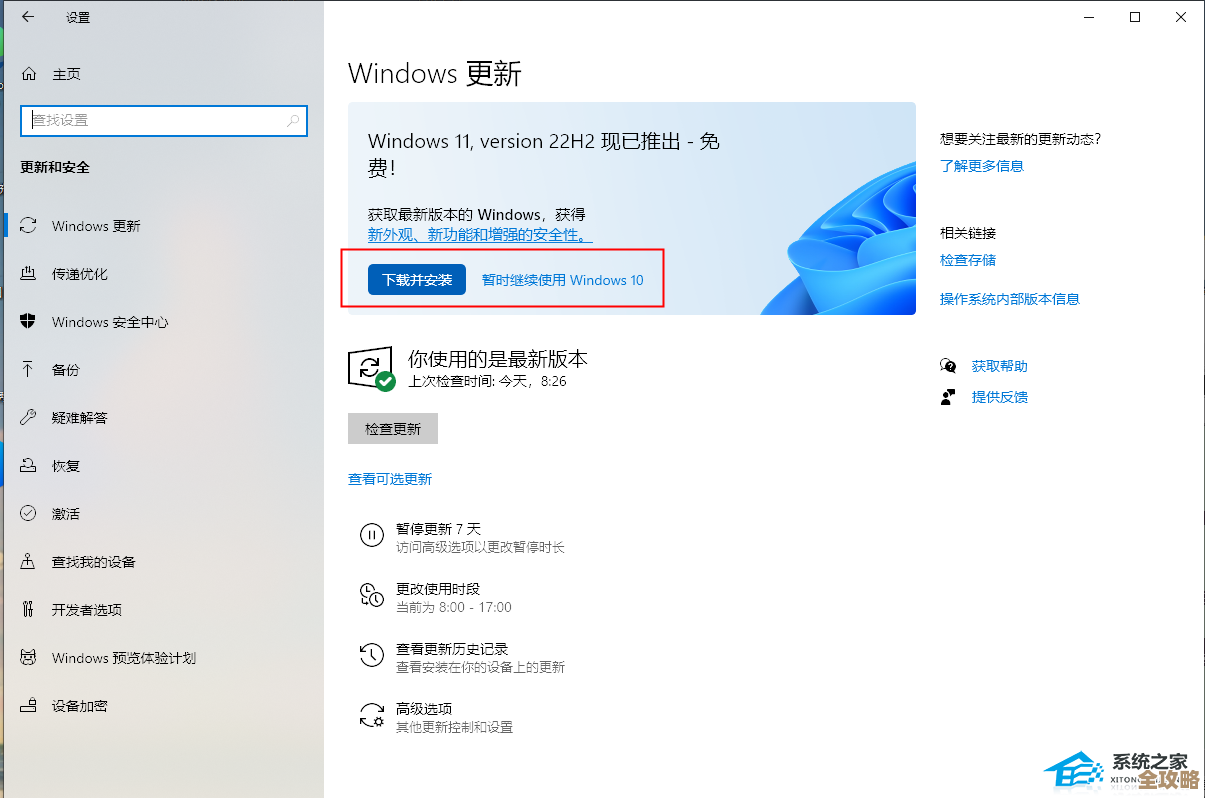Click the back arrow at top left
The height and width of the screenshot is (798, 1205).
pyautogui.click(x=25, y=16)
